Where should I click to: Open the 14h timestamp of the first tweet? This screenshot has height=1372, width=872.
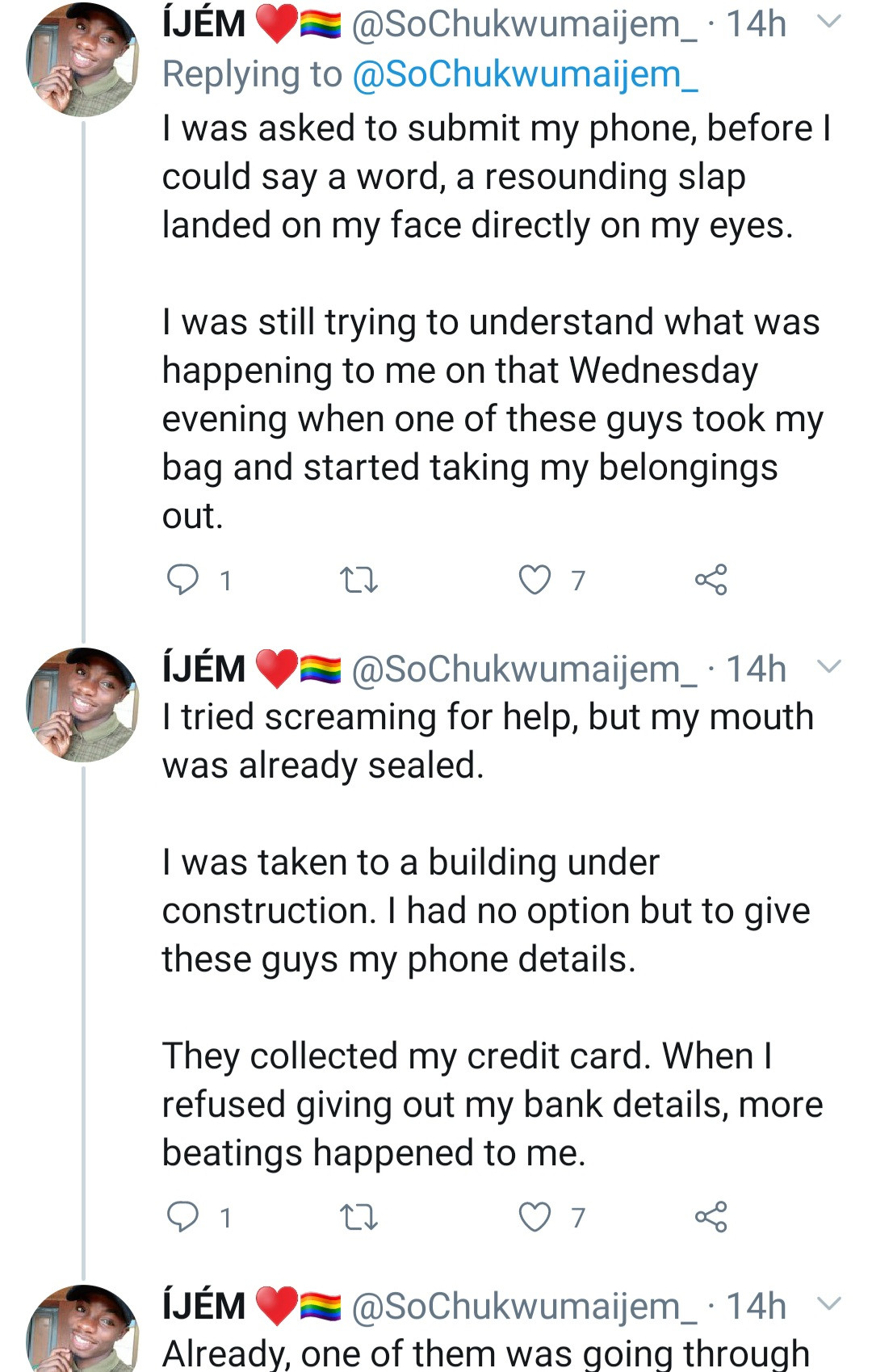point(756,24)
